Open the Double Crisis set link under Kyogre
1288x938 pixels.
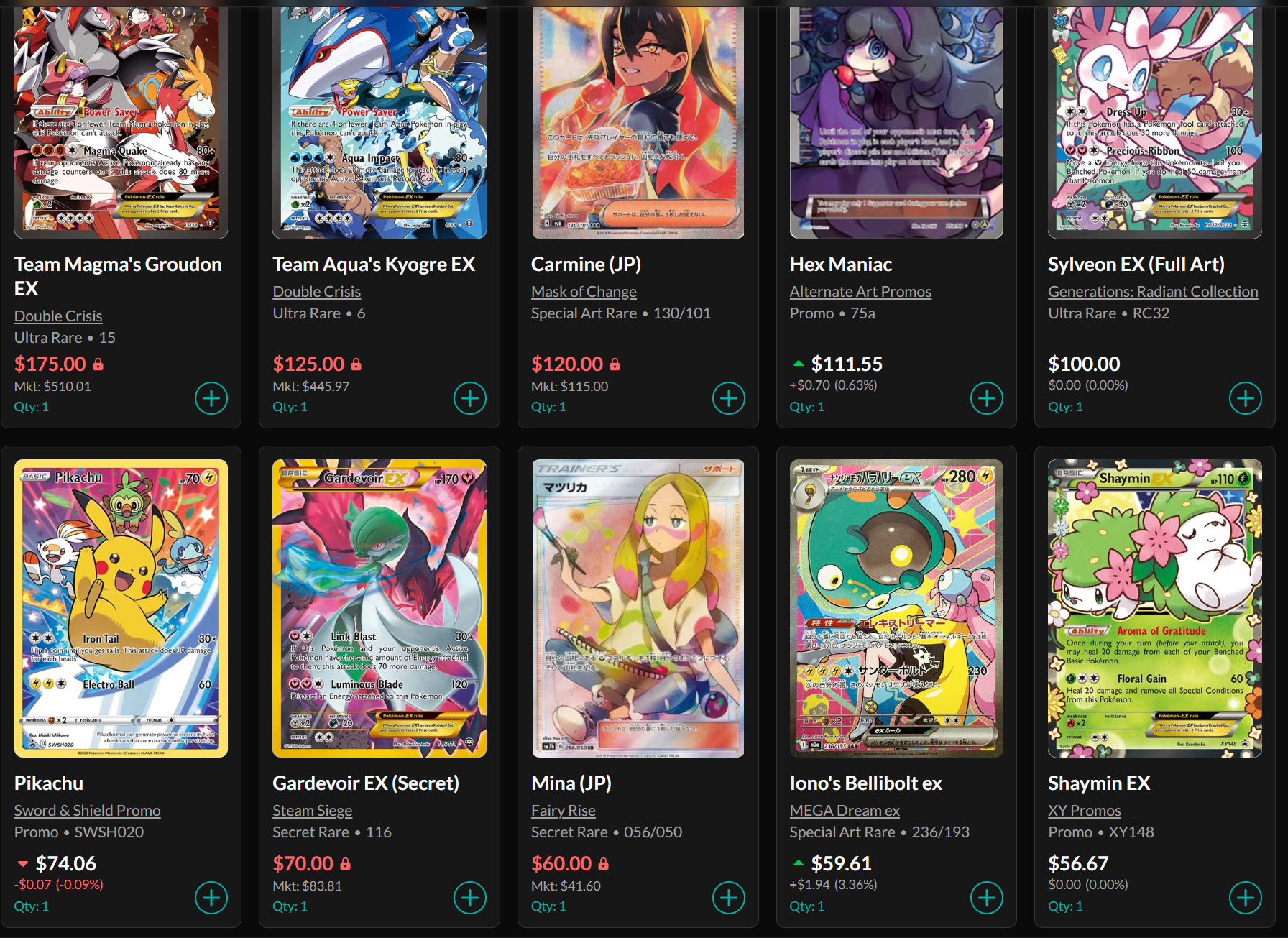(x=316, y=292)
